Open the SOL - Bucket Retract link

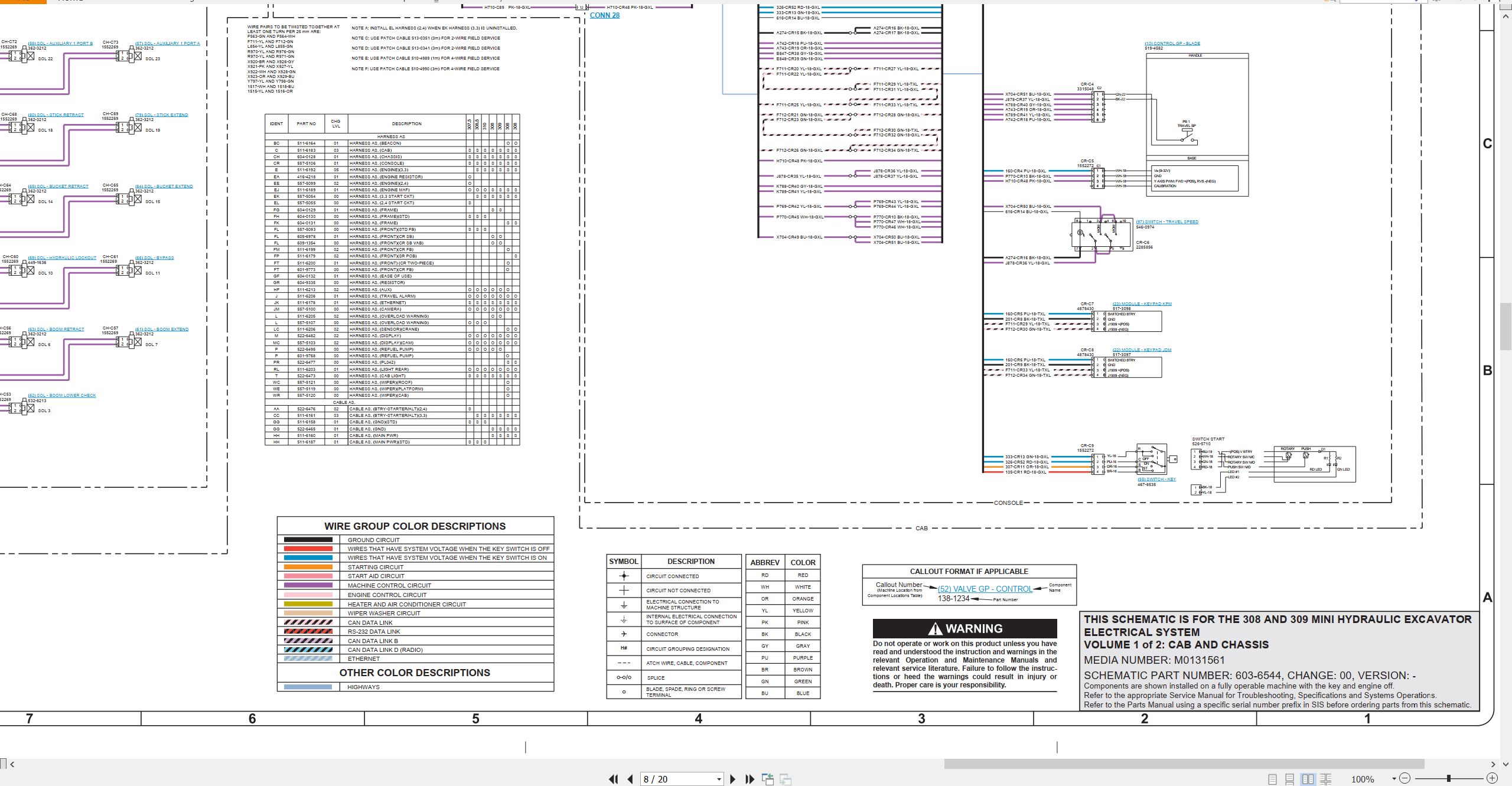[x=58, y=186]
